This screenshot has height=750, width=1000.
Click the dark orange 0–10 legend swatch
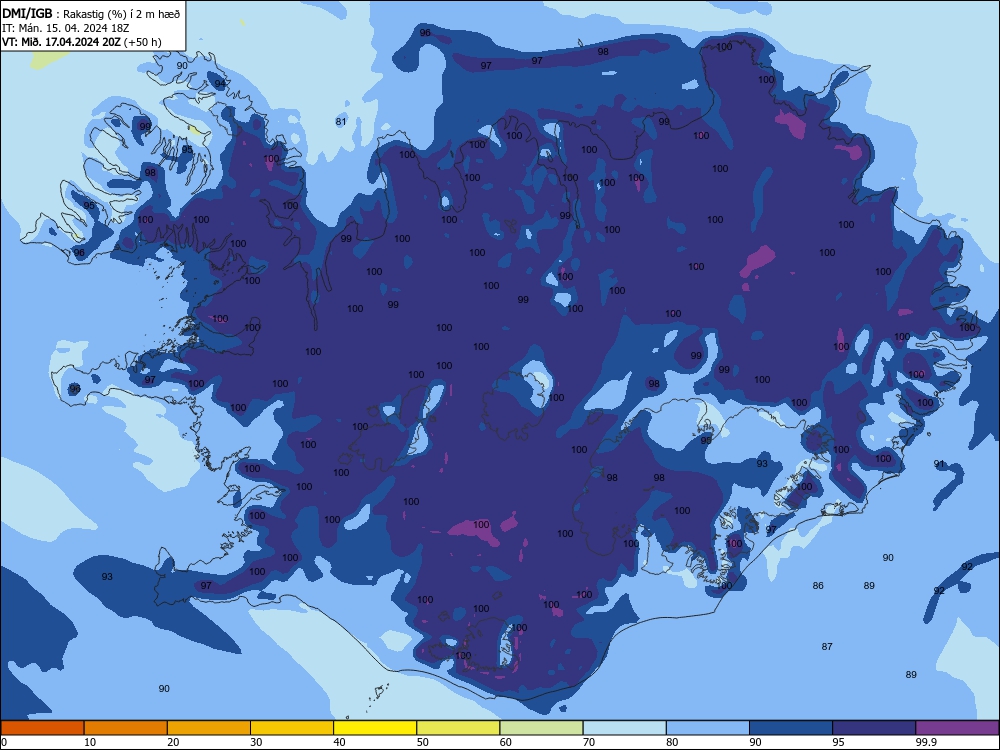click(x=42, y=728)
